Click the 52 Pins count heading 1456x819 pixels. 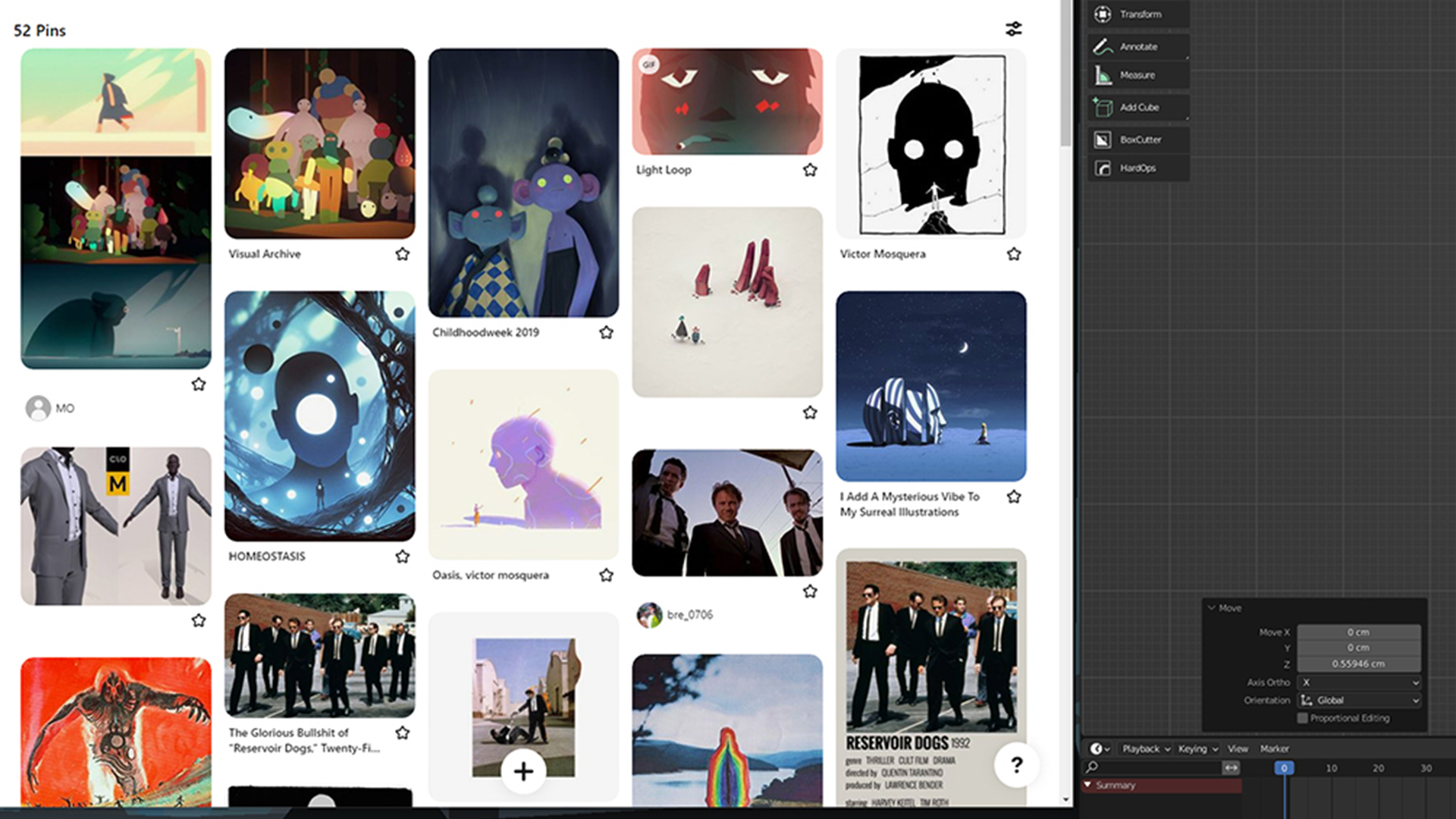pyautogui.click(x=39, y=30)
